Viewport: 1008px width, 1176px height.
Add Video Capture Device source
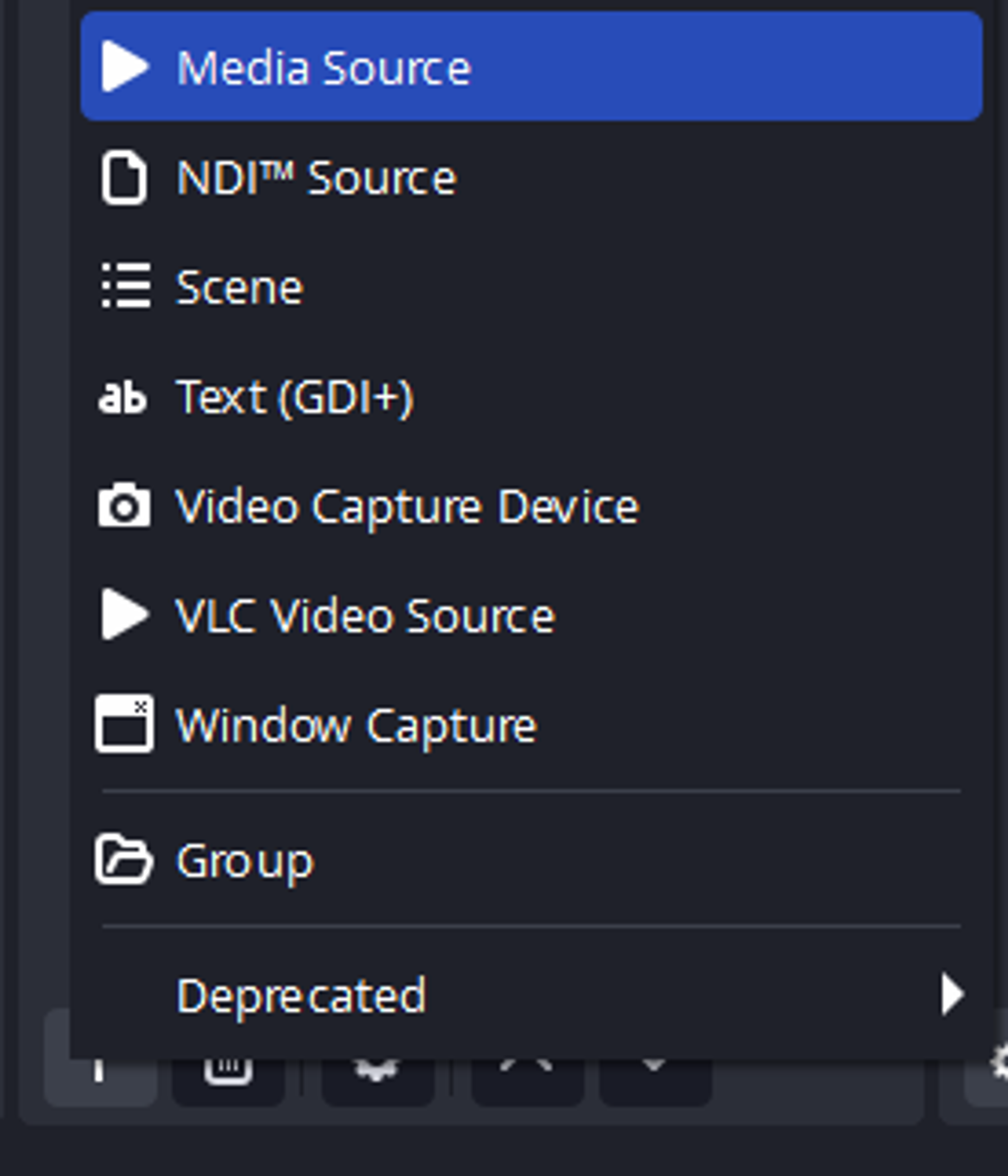(531, 505)
